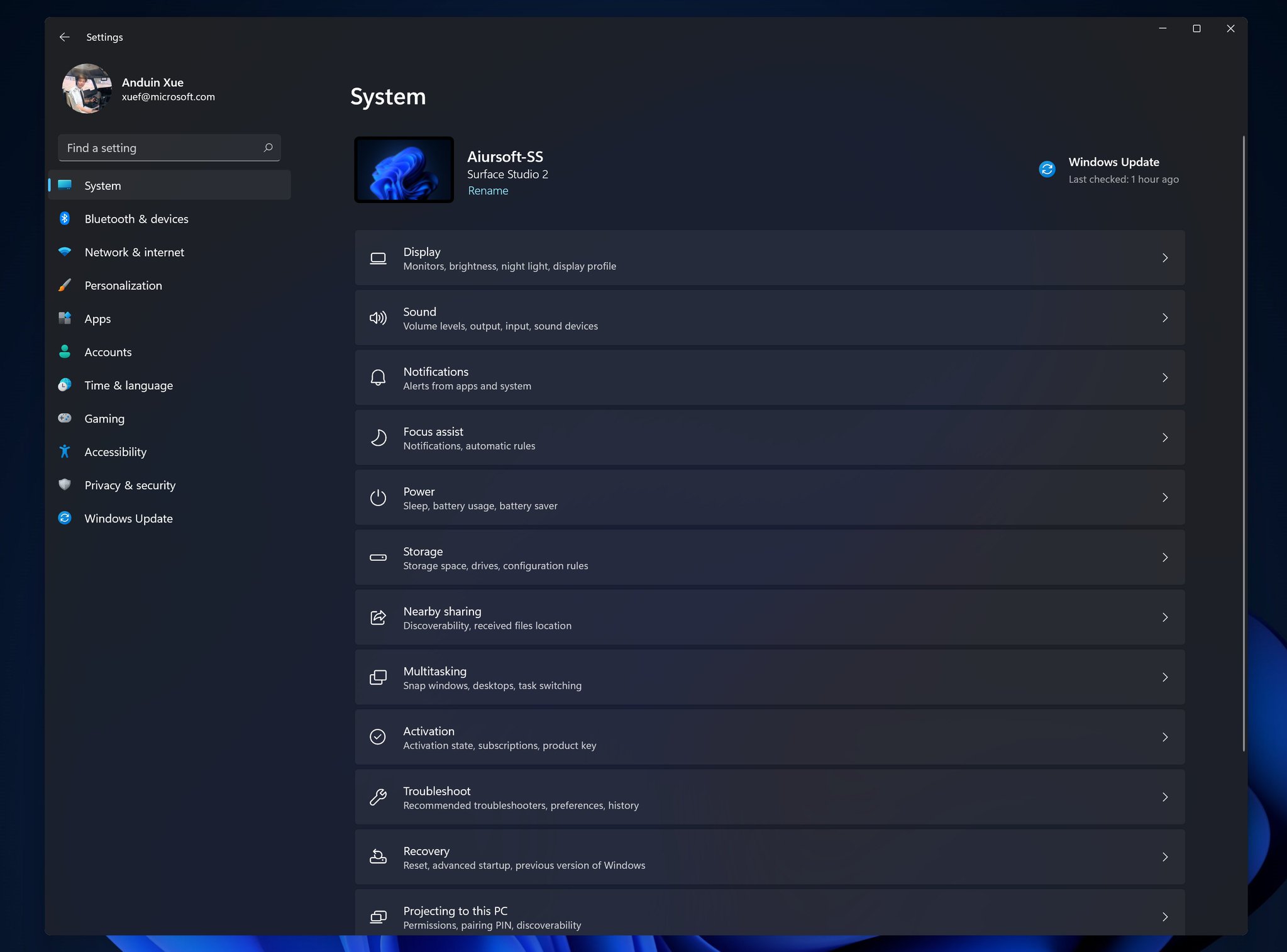Click the Rename link
The width and height of the screenshot is (1287, 952).
pos(488,191)
